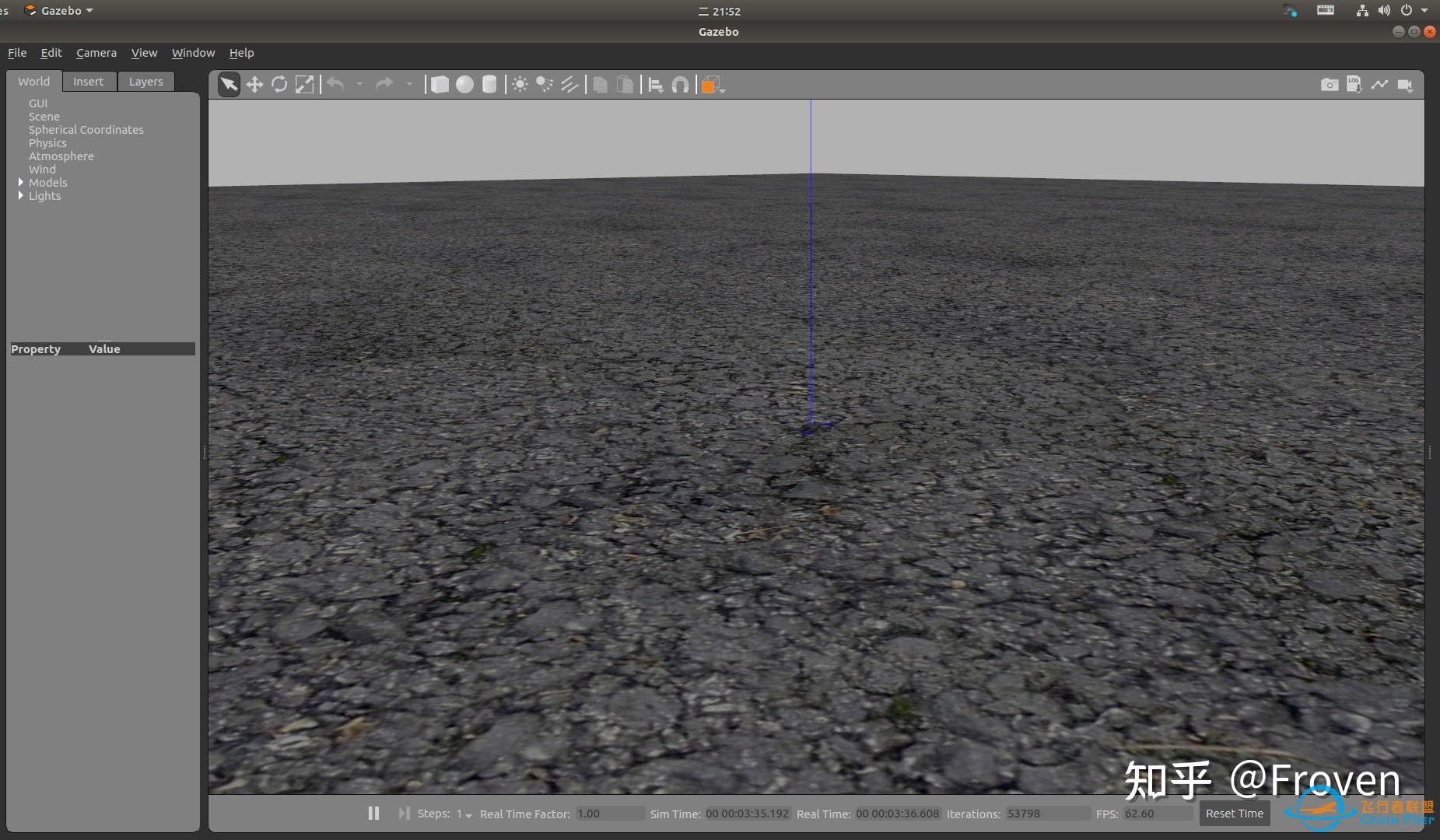Open the File menu
This screenshot has width=1440, height=840.
tap(17, 53)
